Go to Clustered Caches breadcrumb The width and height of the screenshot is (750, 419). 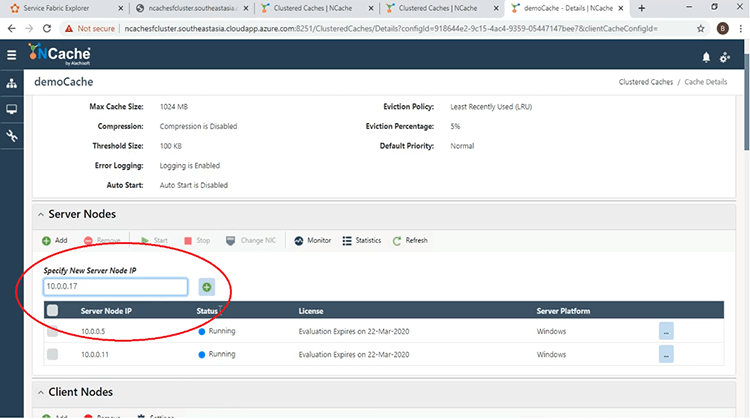[646, 82]
